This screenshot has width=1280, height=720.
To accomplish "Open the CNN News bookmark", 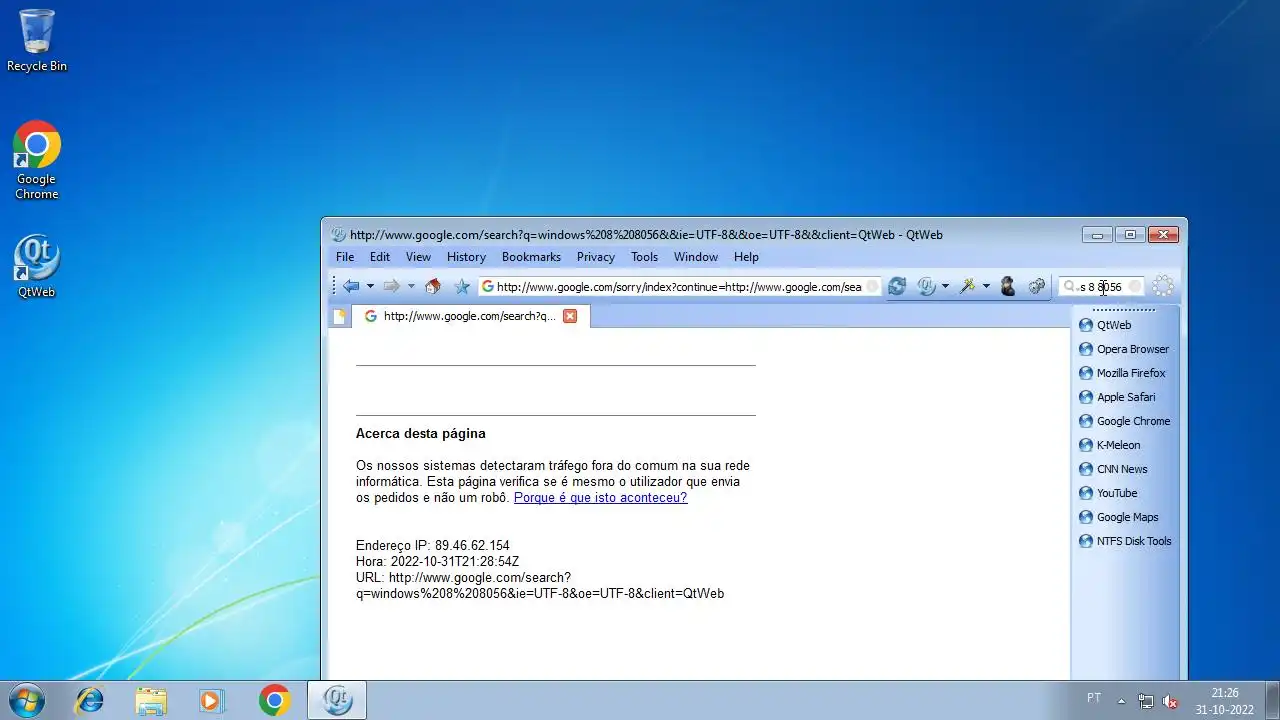I will click(1113, 469).
